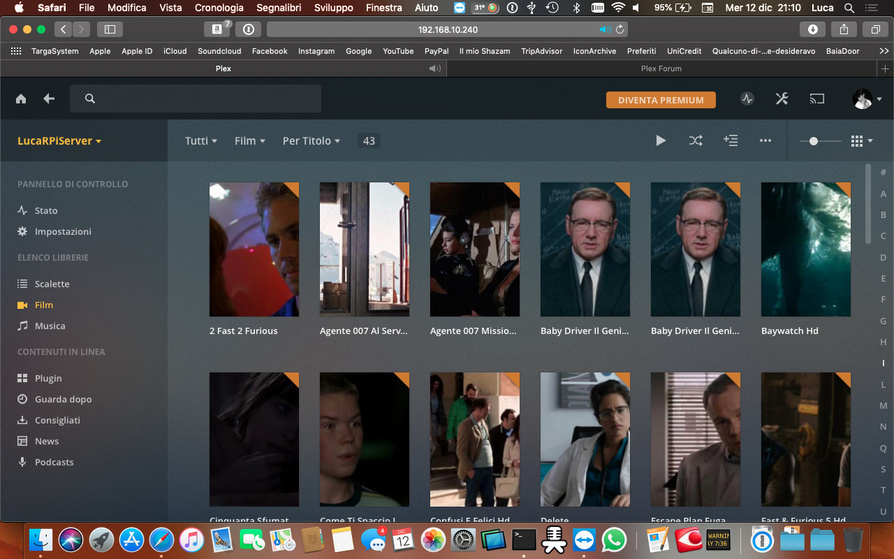
Task: Open Impostazioni in the sidebar
Action: tap(54, 232)
